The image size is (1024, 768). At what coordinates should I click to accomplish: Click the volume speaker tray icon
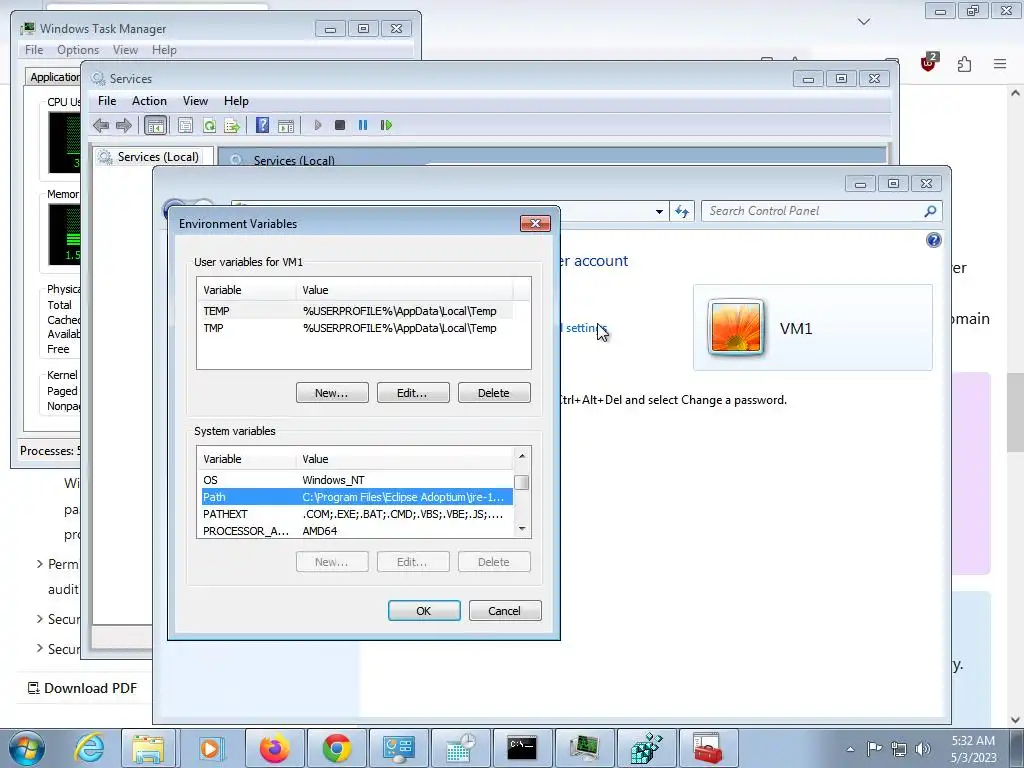click(x=923, y=749)
